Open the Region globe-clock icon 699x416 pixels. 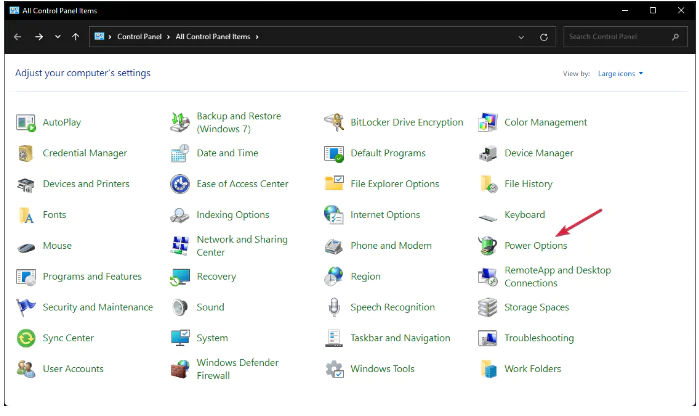click(x=333, y=276)
